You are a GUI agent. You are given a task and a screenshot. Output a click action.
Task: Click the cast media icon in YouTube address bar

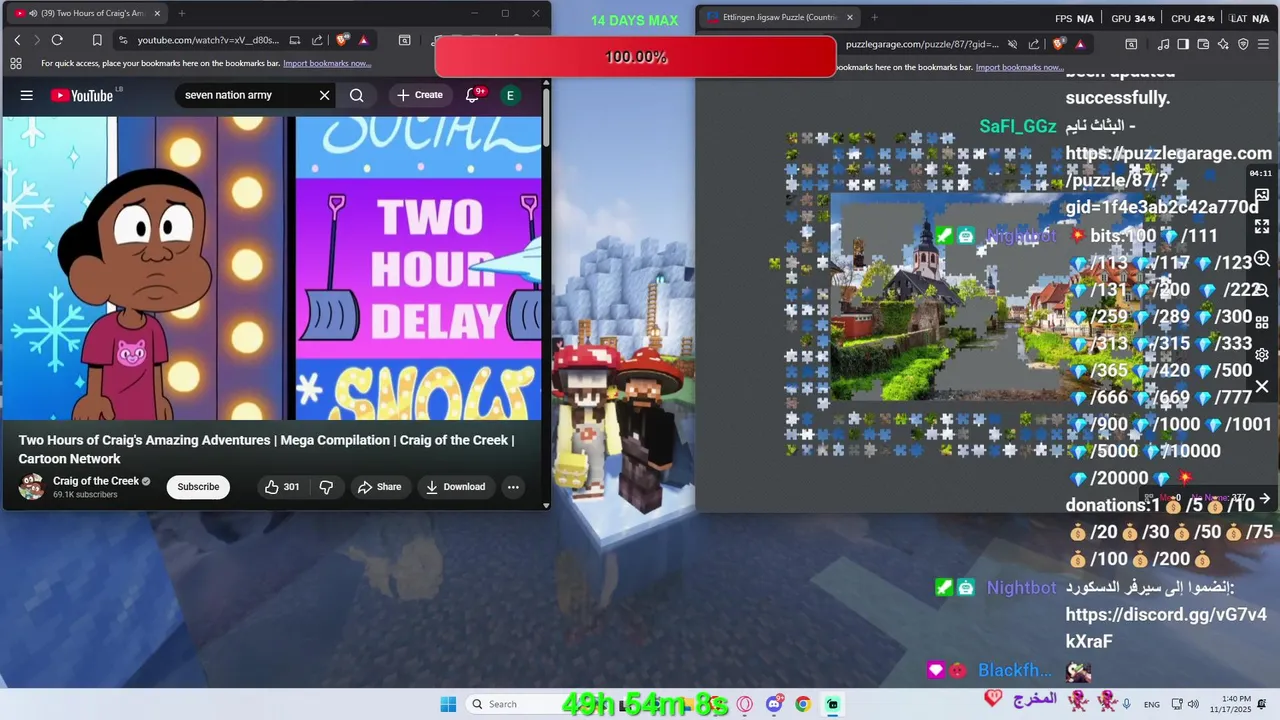(x=295, y=40)
